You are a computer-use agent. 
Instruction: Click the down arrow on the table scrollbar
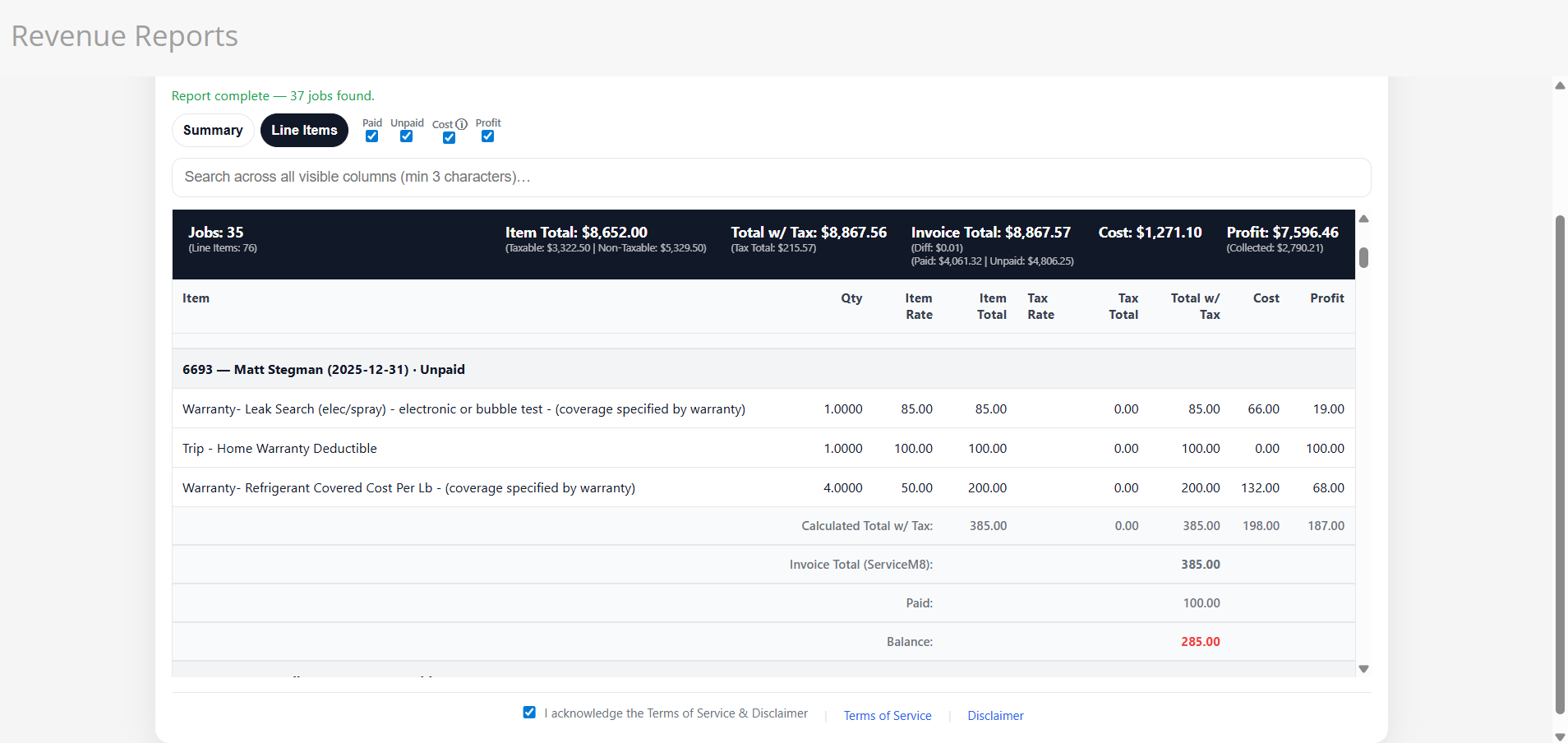[x=1363, y=668]
